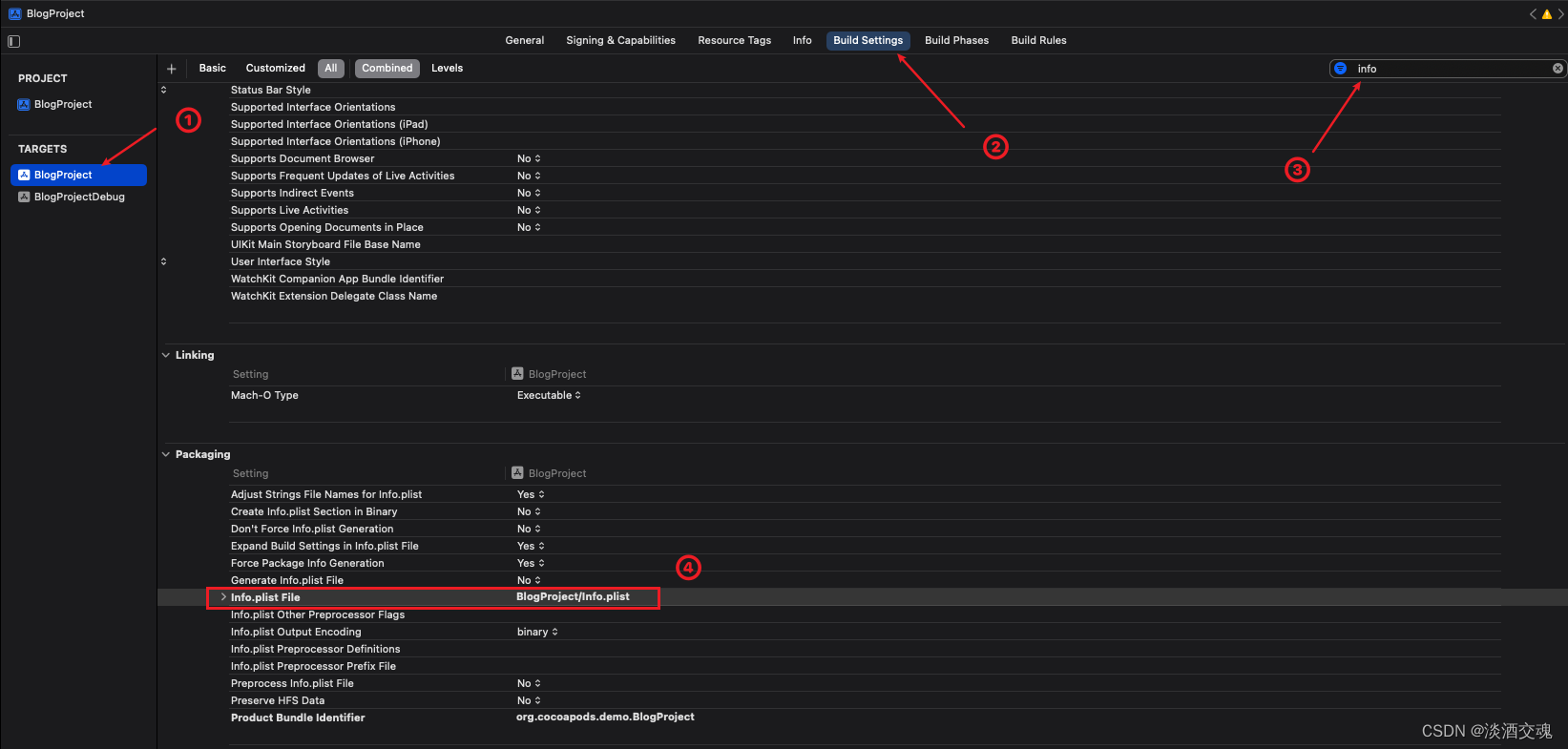
Task: Open Mach-O Type Executable dropdown
Action: tap(549, 395)
